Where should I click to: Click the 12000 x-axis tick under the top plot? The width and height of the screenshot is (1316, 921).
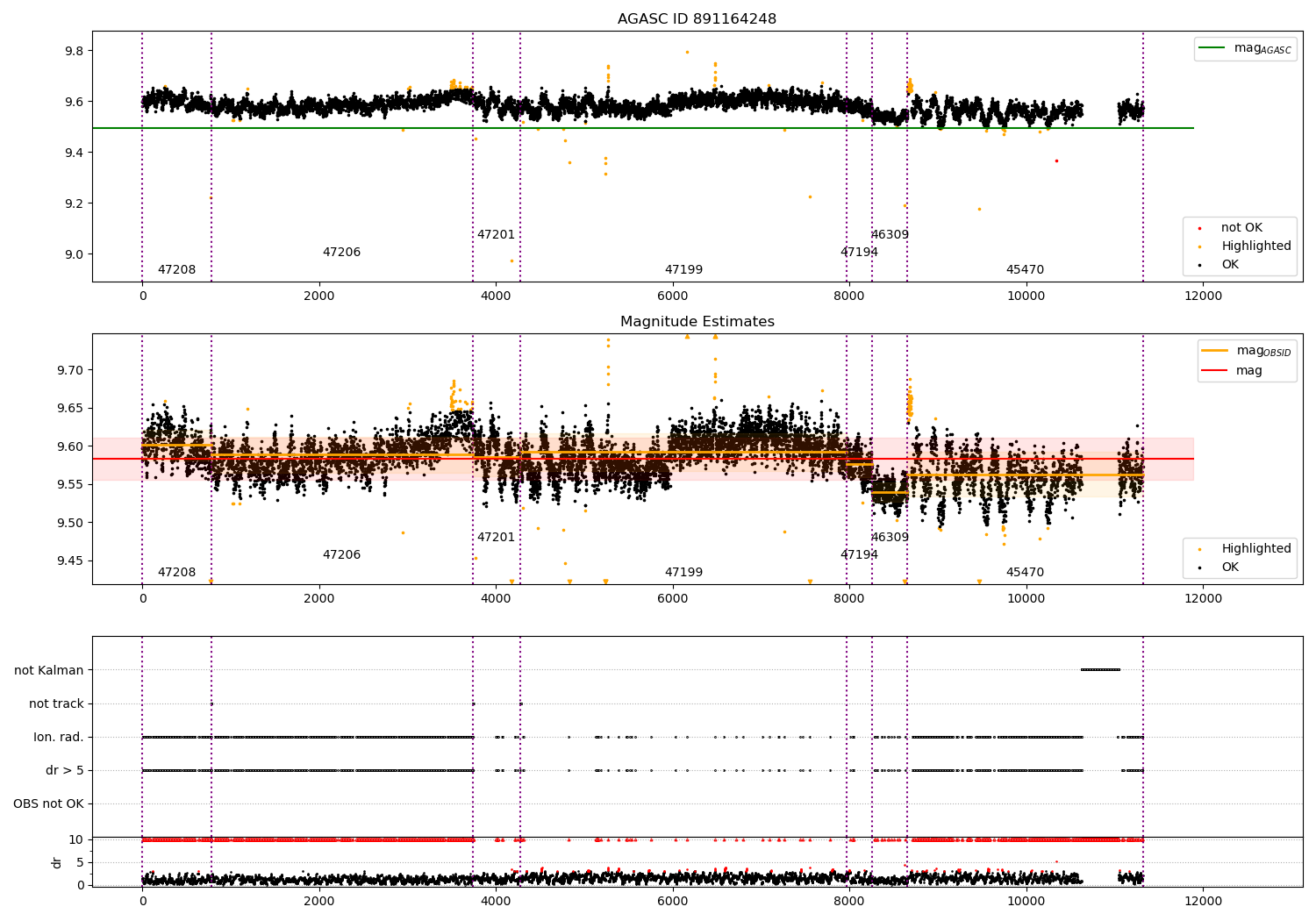point(1203,296)
